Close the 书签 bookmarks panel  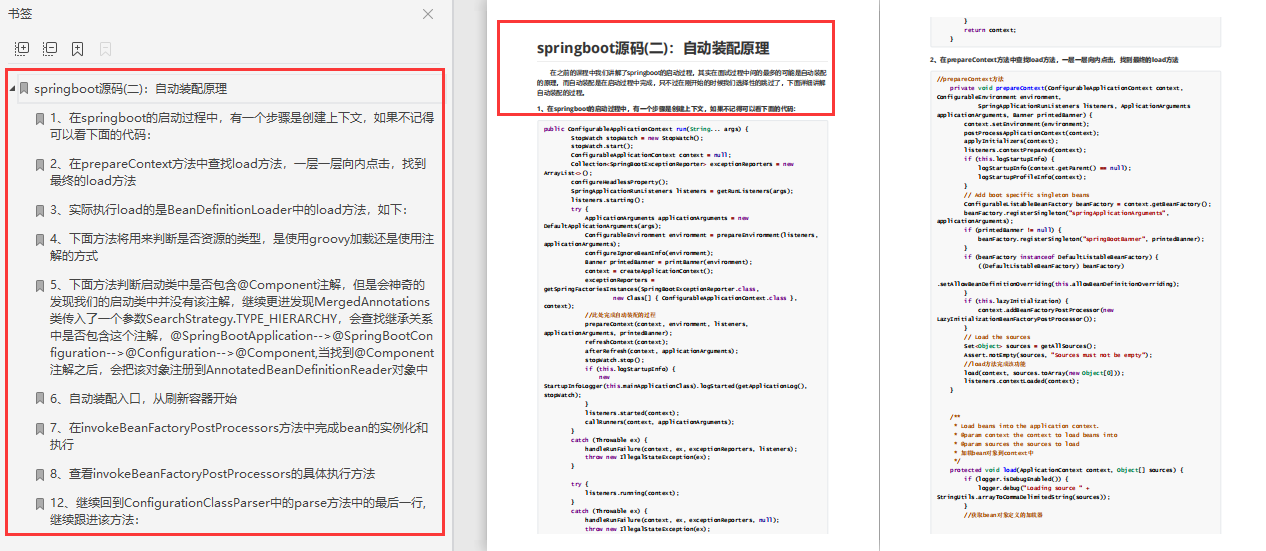click(x=428, y=14)
